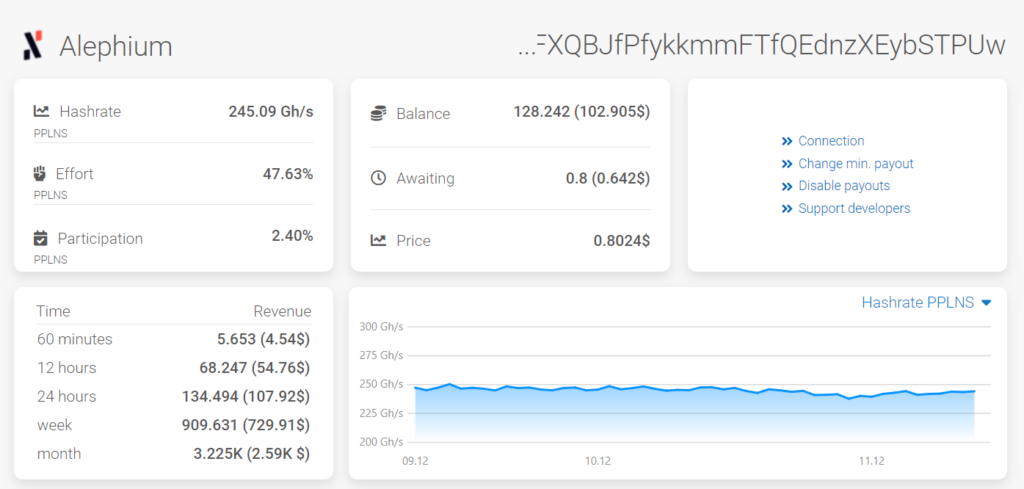Click the Time column header
Screen dimensions: 1024x489
[x=53, y=311]
